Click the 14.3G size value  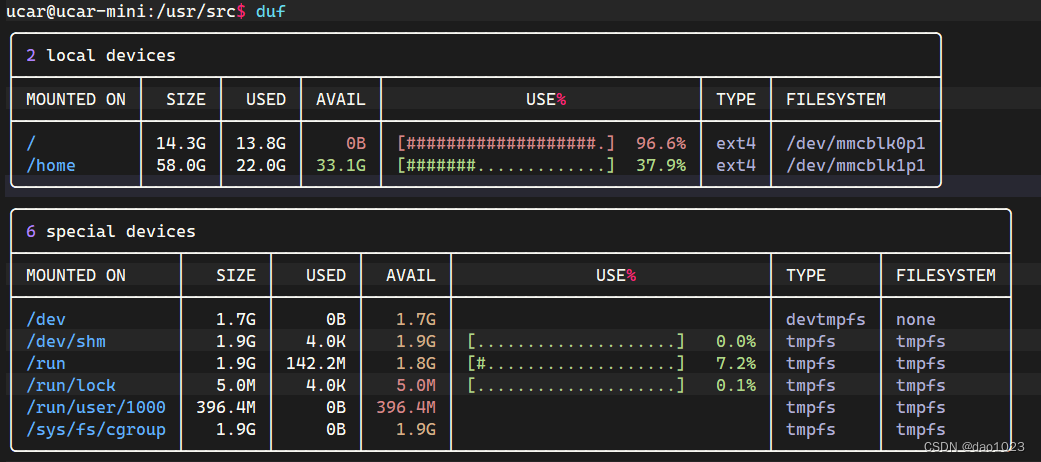(181, 143)
